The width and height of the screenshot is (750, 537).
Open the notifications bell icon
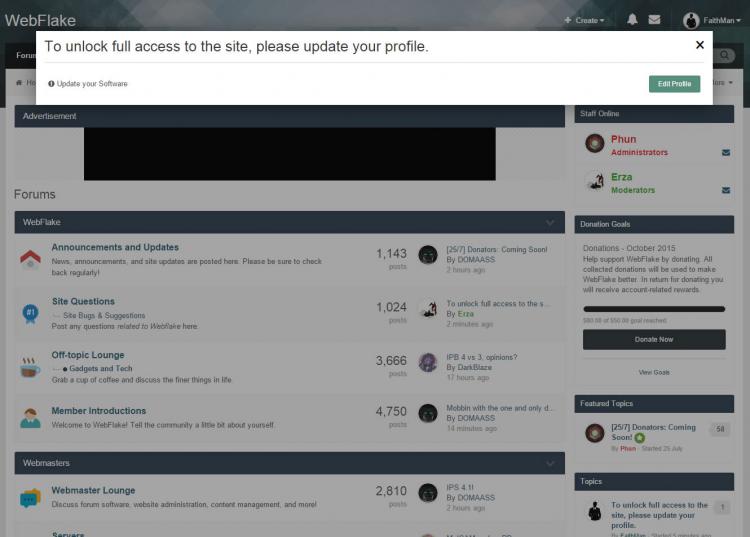(632, 19)
